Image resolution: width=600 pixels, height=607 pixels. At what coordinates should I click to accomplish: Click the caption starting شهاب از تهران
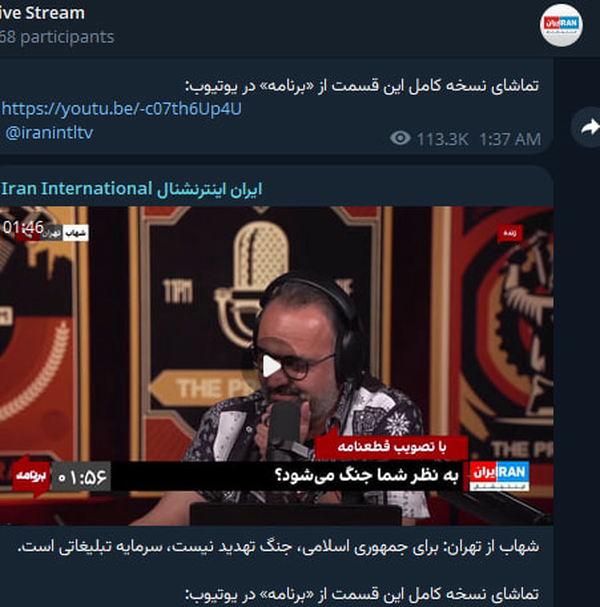pyautogui.click(x=278, y=547)
